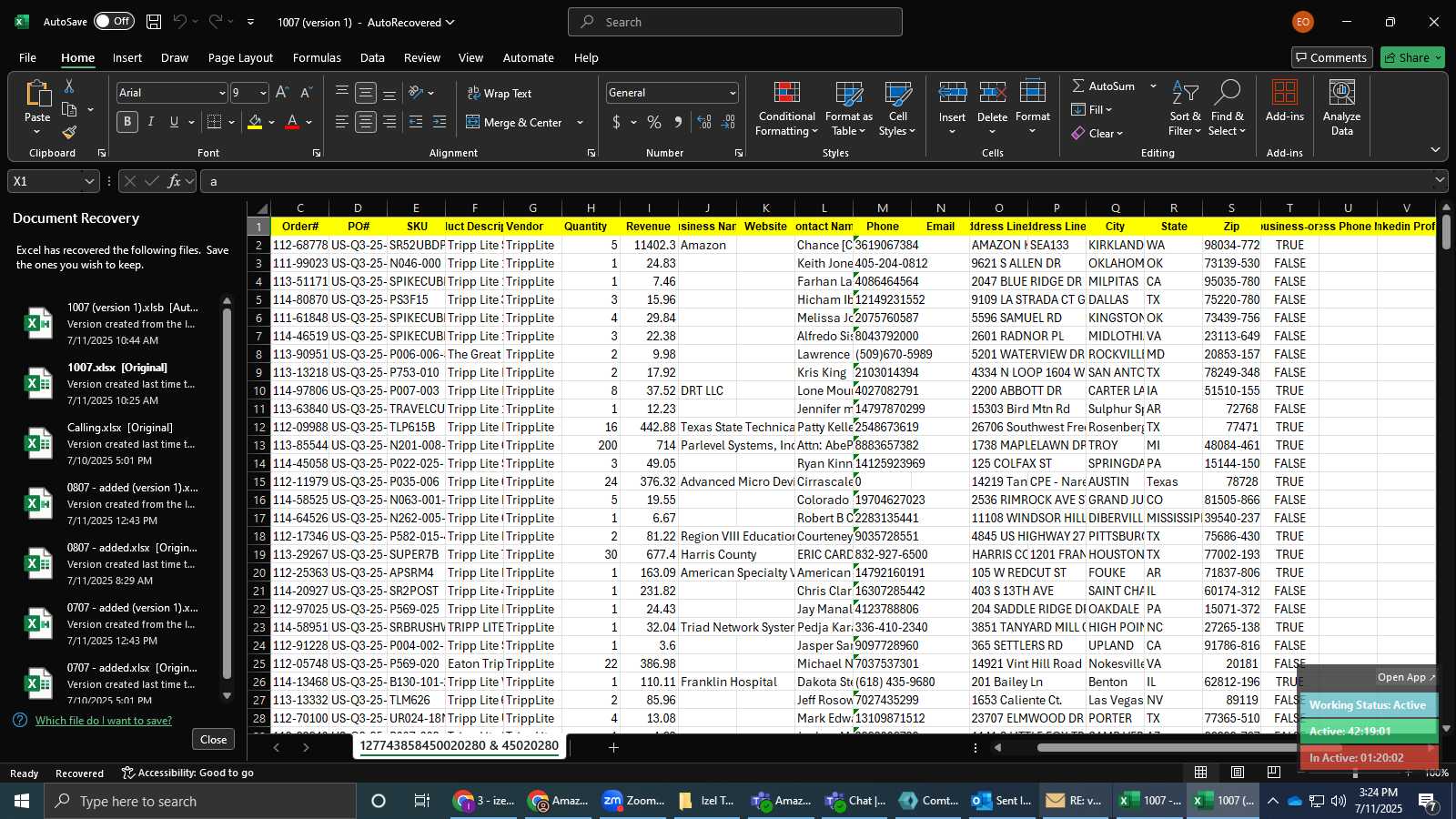Click the Save icon in title bar
This screenshot has width=1456, height=819.
(154, 22)
